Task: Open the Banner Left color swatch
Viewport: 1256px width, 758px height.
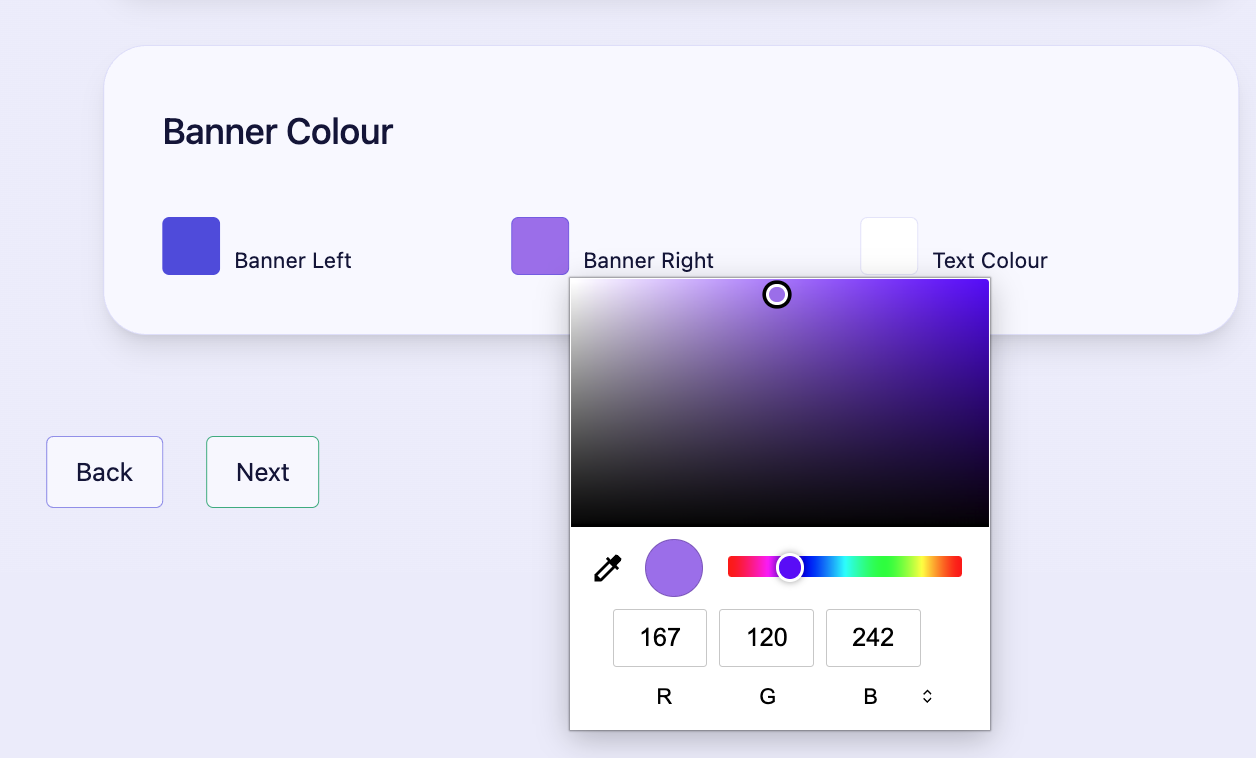Action: click(x=190, y=245)
